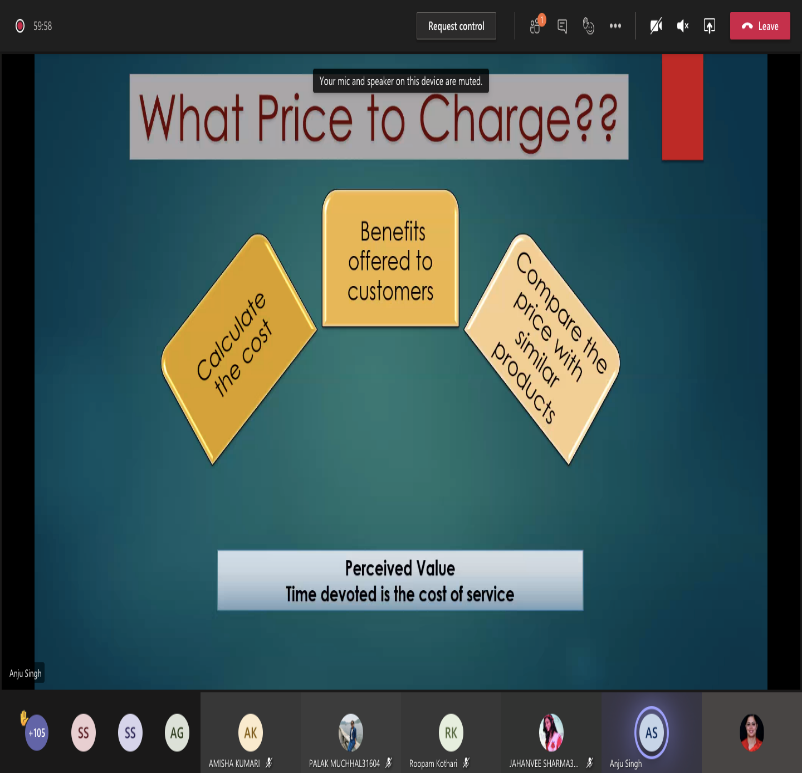Image resolution: width=802 pixels, height=773 pixels.
Task: Click the "Benefits offered to customers" slide box
Action: point(390,260)
